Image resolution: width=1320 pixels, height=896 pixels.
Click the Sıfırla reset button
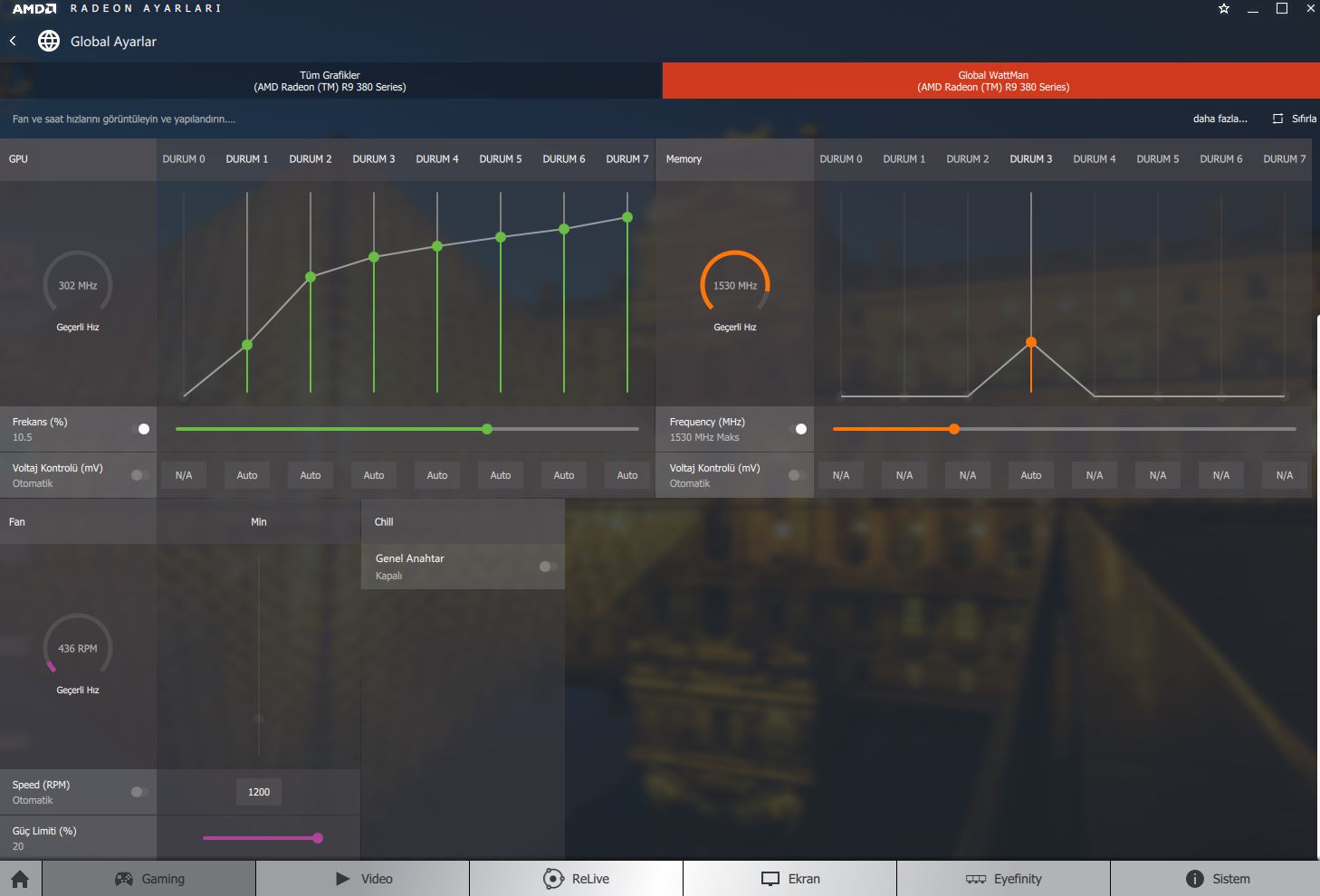pos(1295,119)
